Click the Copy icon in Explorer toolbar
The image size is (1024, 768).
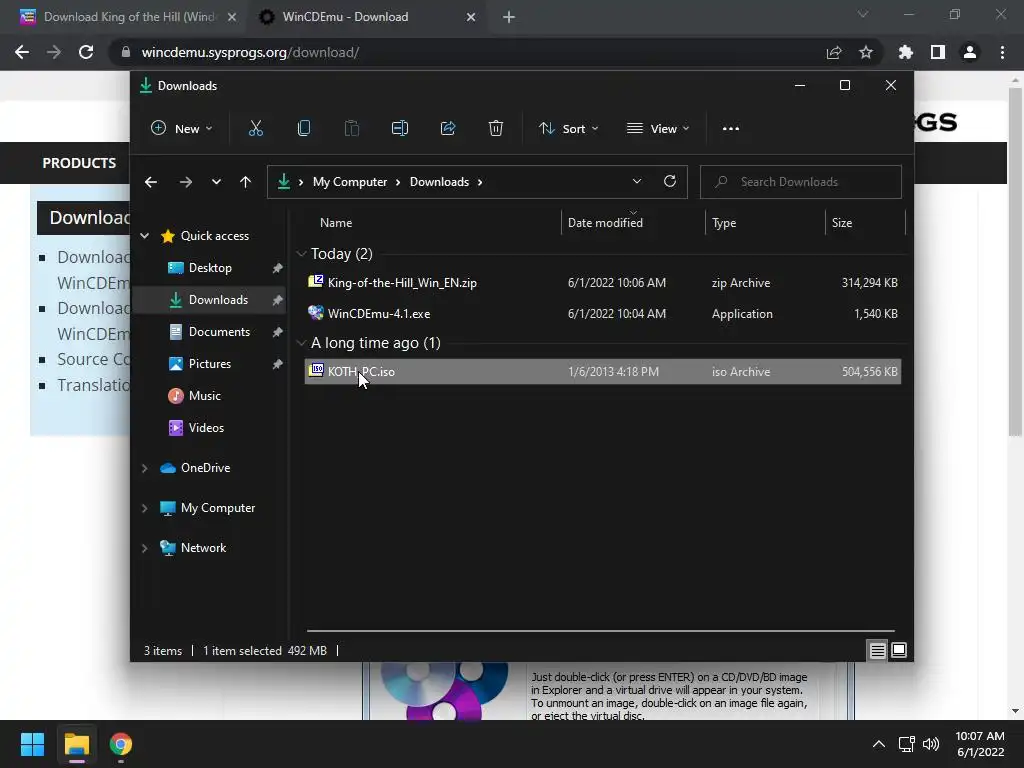tap(304, 129)
